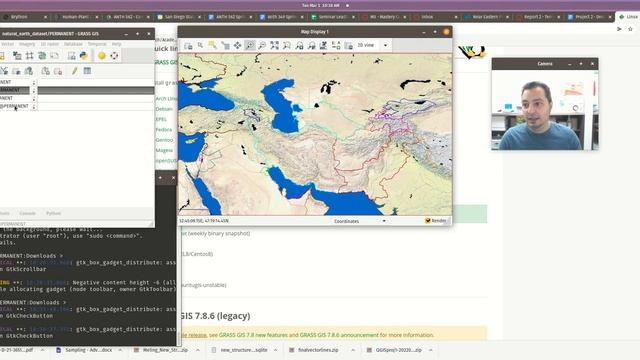Select the highlighted dark layer row
The width and height of the screenshot is (640, 360).
click(x=77, y=90)
